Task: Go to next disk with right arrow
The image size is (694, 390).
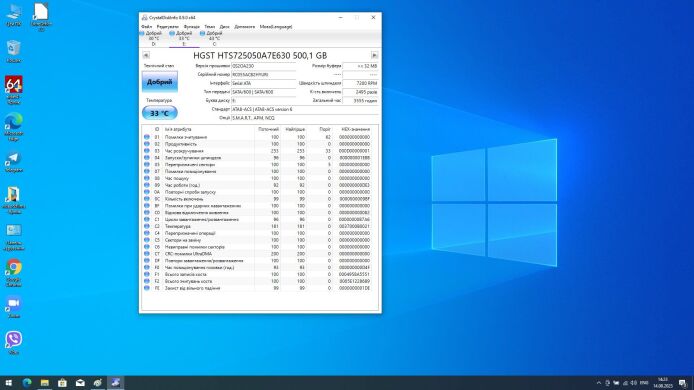Action: pos(374,55)
